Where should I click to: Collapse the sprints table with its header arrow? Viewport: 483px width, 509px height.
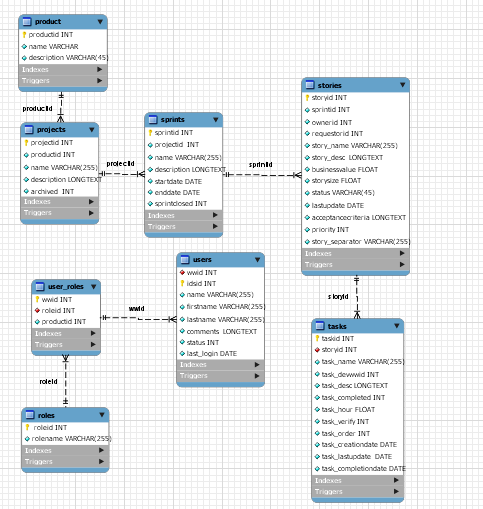216,119
